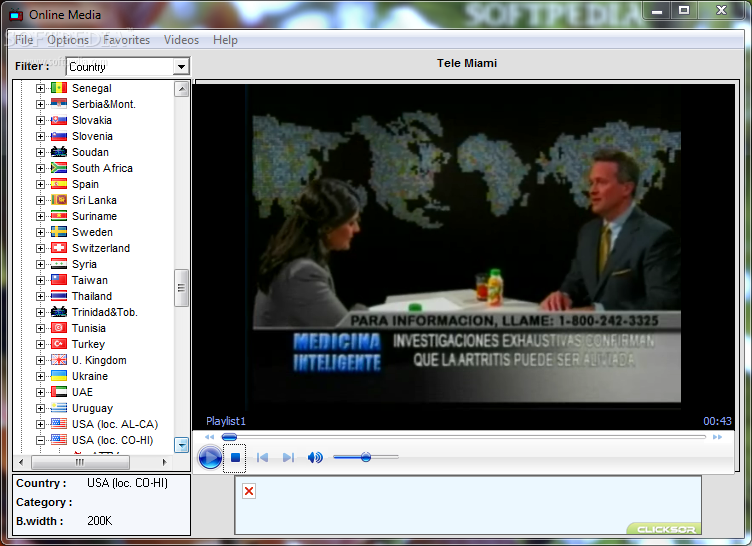Click the Suriname flag icon

click(59, 216)
